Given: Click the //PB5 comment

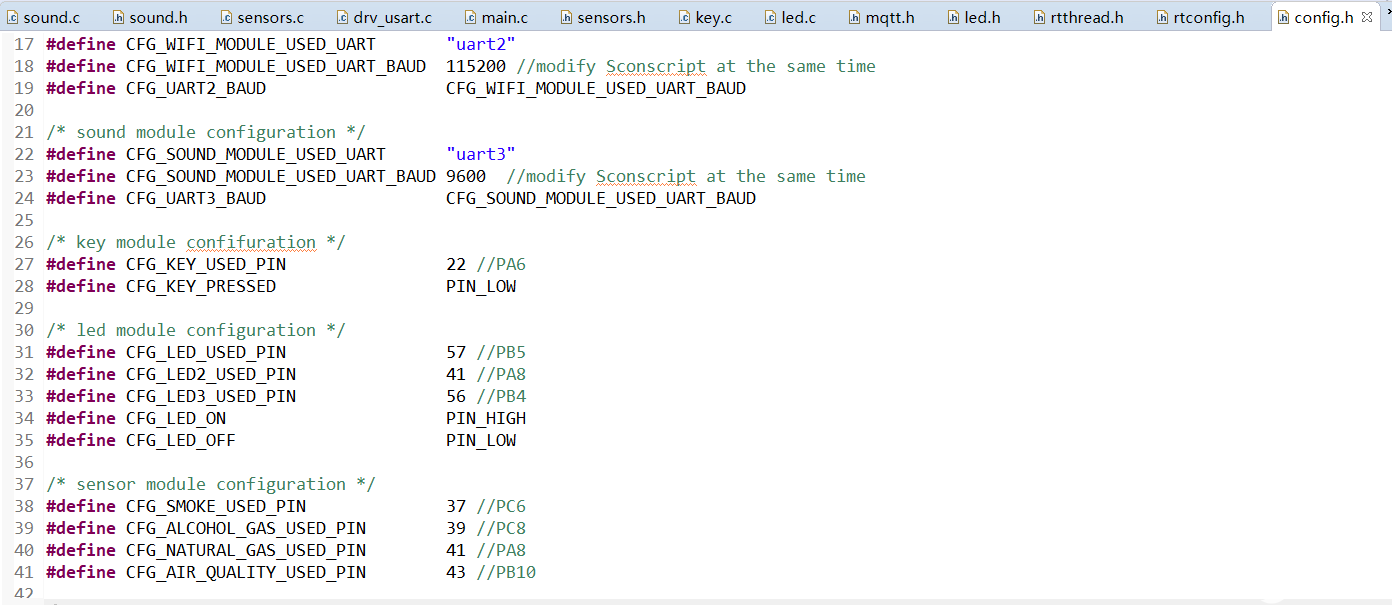Looking at the screenshot, I should pos(501,352).
